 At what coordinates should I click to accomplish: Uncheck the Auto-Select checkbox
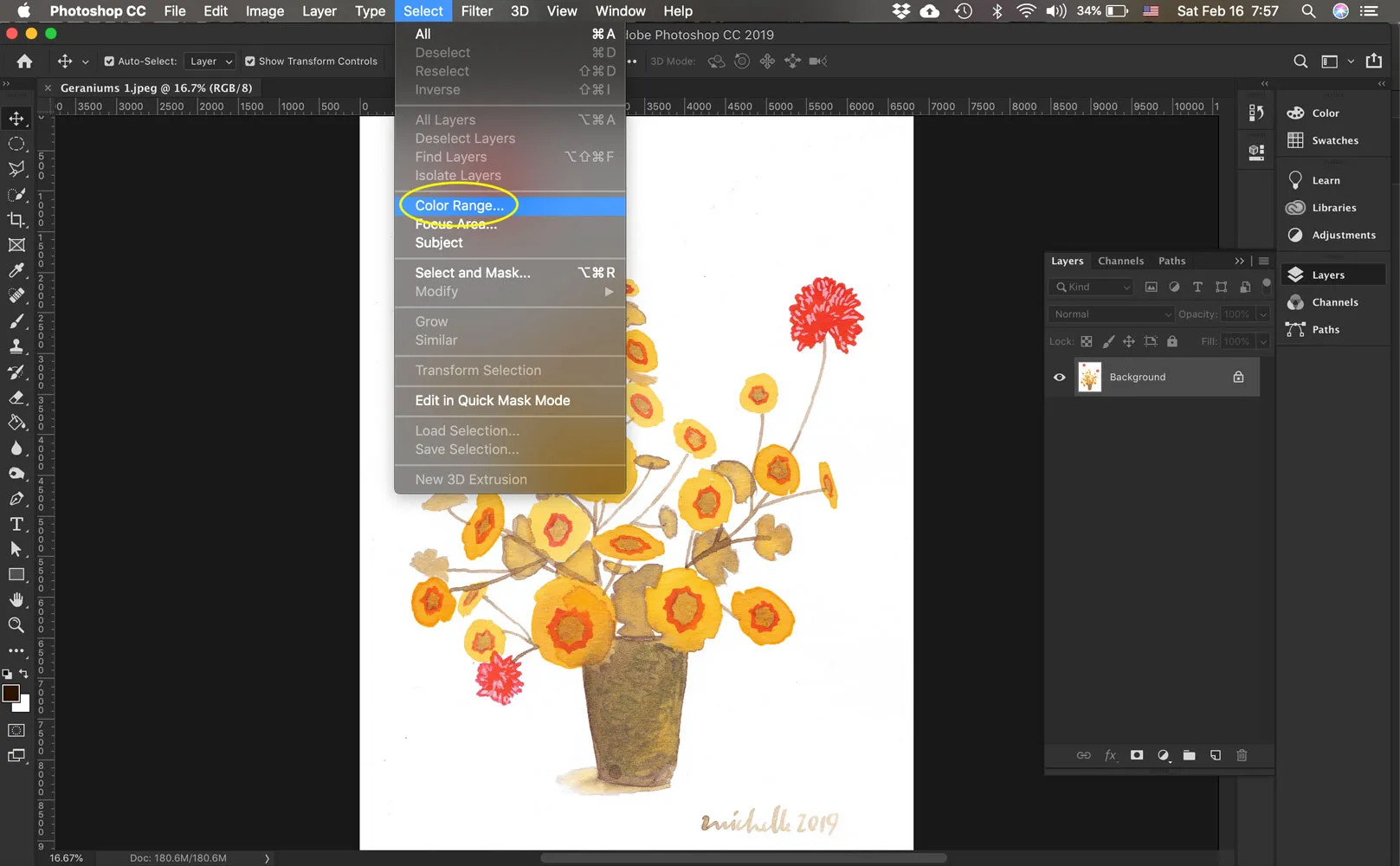(109, 61)
